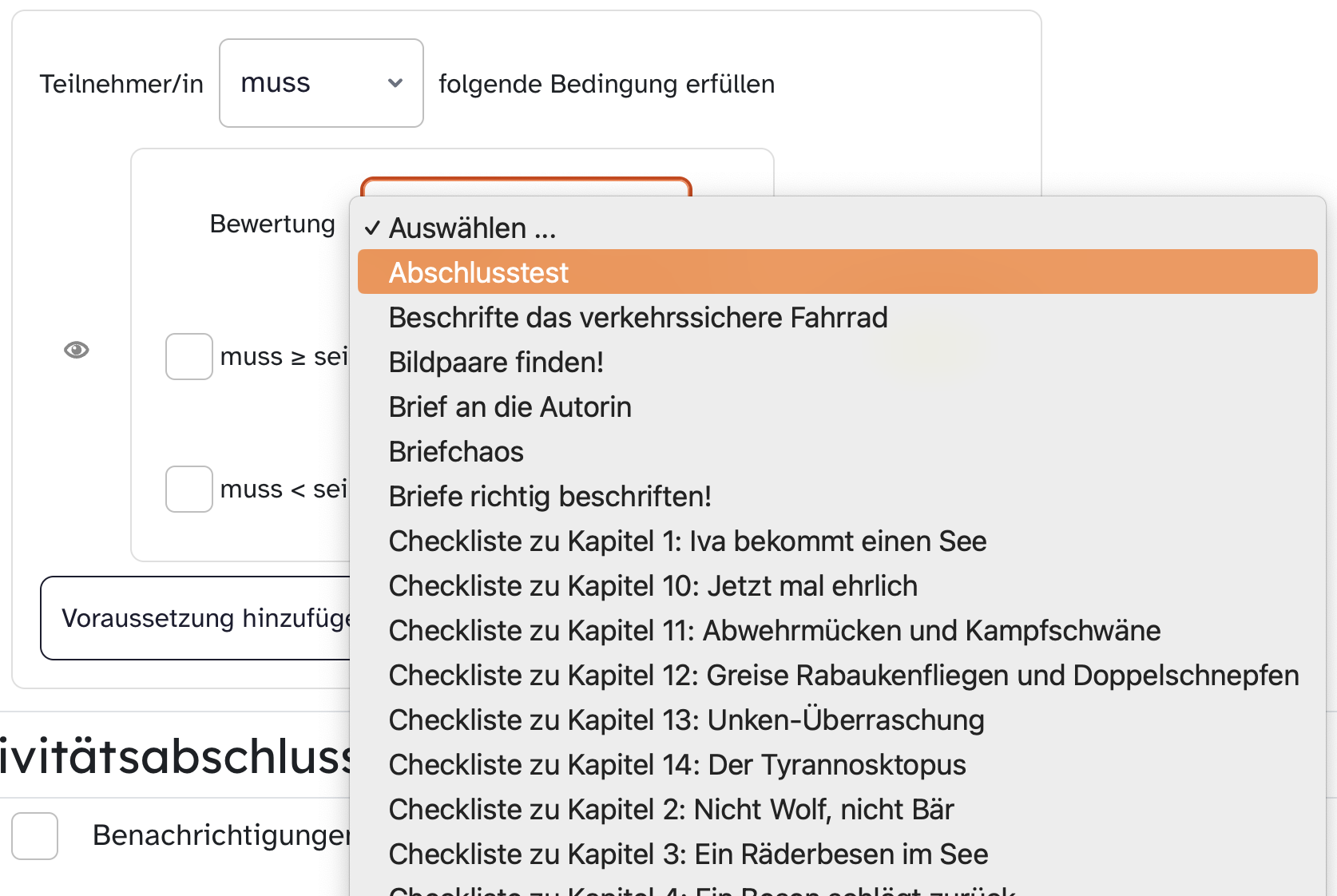
Task: Pick 'Bildpaare finden!' option
Action: pyautogui.click(x=495, y=363)
